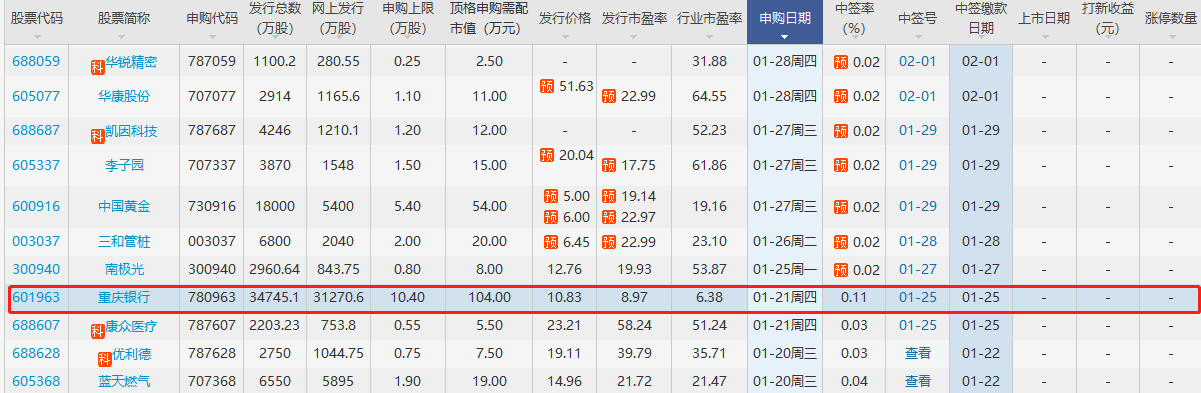Open 中签号 01-28 for 三和管桩
1201x393 pixels.
tap(918, 242)
